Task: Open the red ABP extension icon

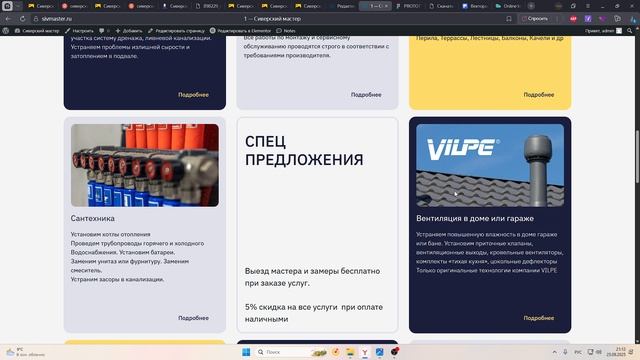Action: [x=573, y=19]
